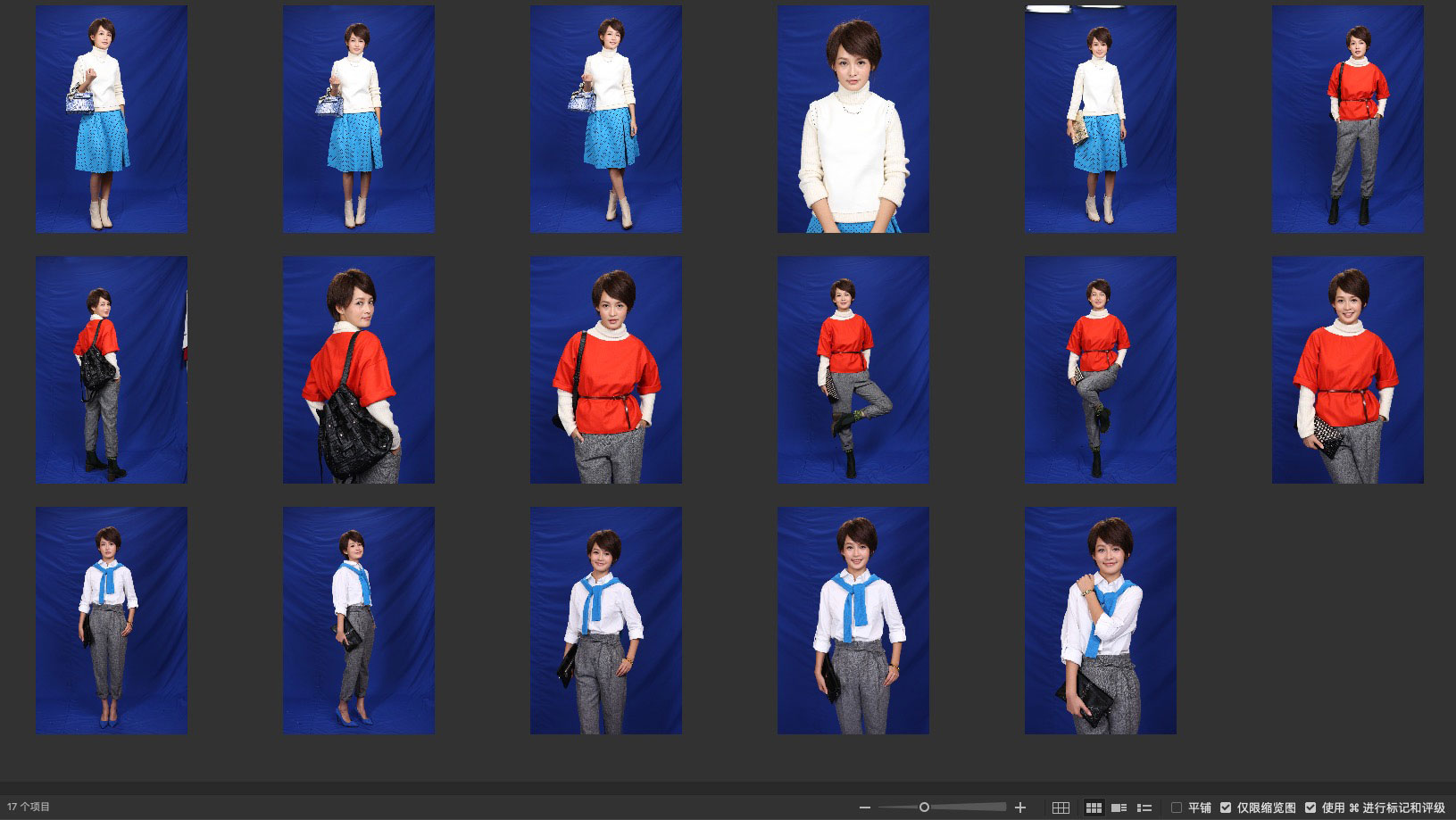Uncheck the 仅限缩览图 option
Image resolution: width=1456 pixels, height=820 pixels.
pos(1226,808)
